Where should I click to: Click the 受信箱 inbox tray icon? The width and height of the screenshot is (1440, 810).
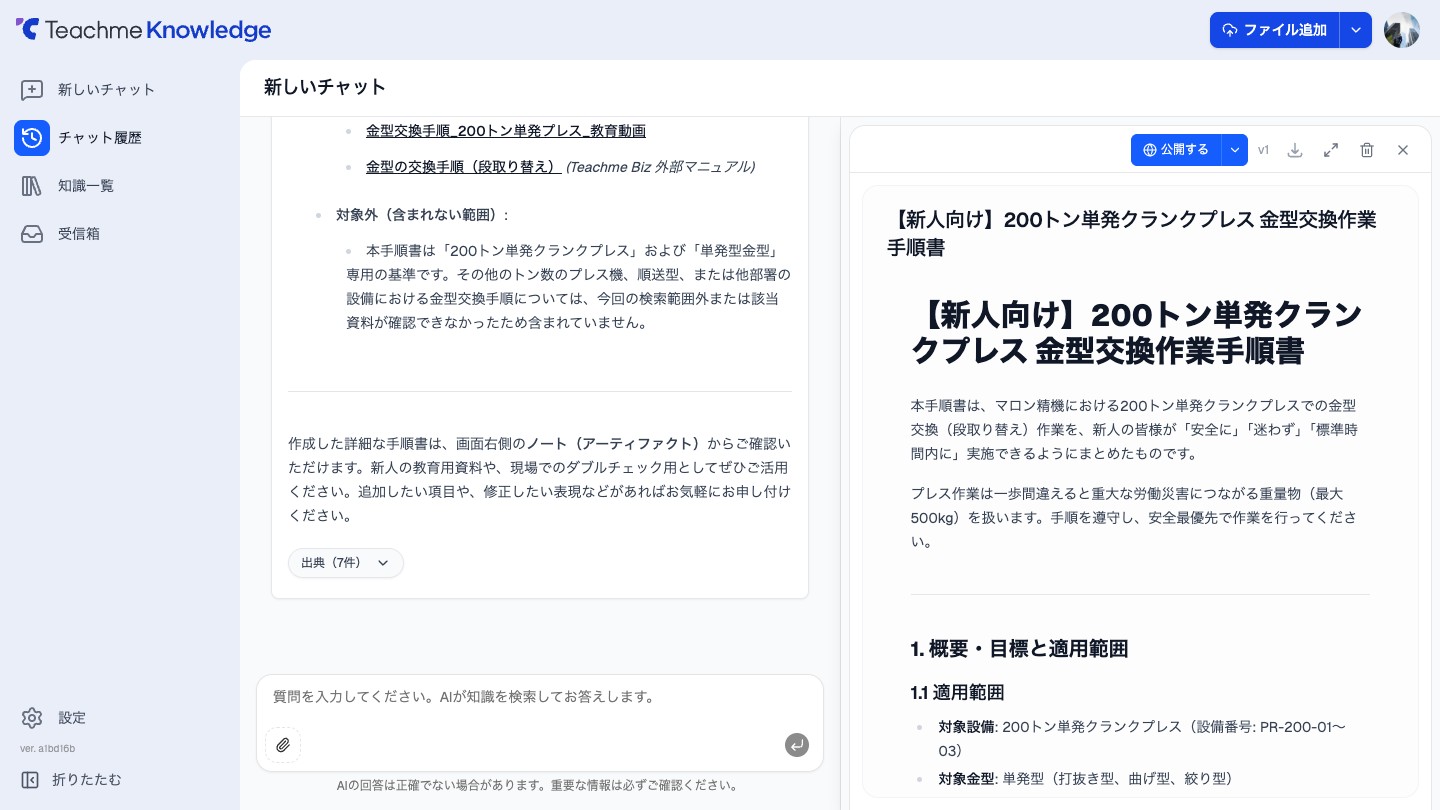coord(32,234)
